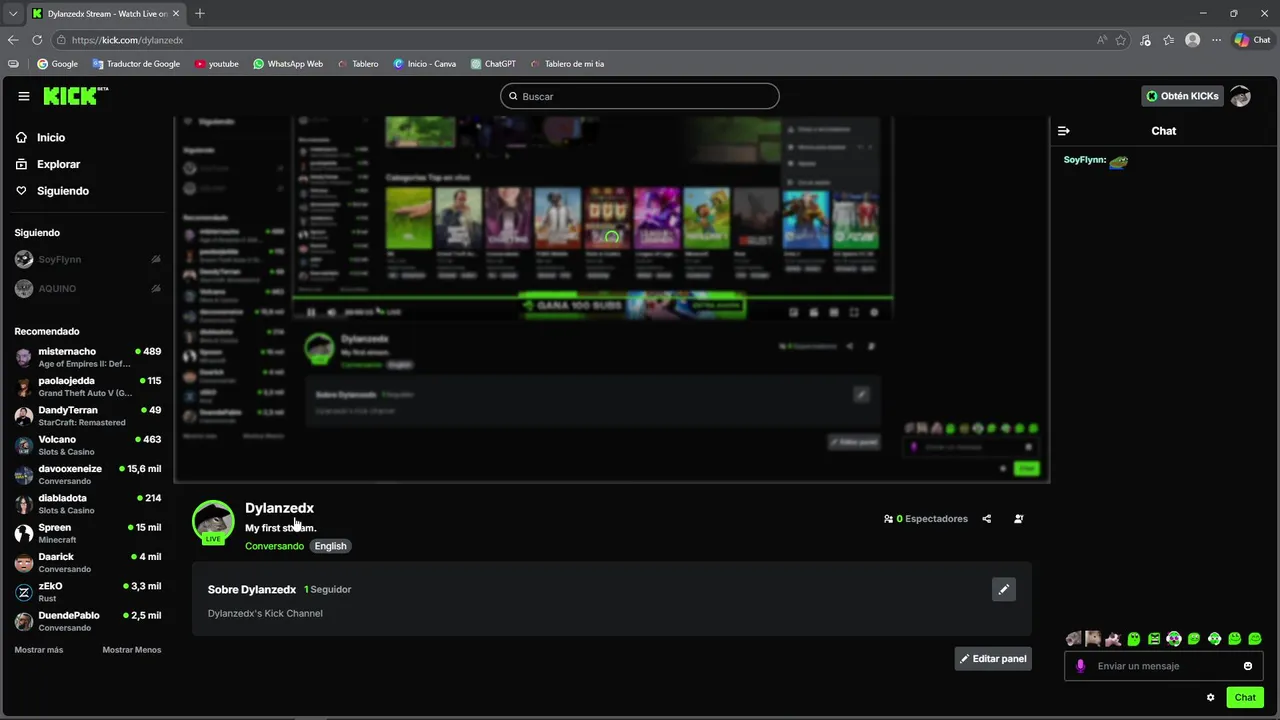This screenshot has height=720, width=1280.
Task: Click the Editar panel button
Action: tap(993, 659)
